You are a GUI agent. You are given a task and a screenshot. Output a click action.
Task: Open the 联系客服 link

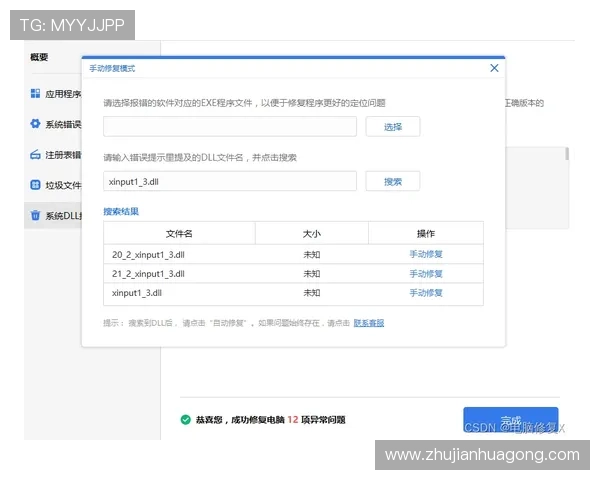[x=369, y=323]
